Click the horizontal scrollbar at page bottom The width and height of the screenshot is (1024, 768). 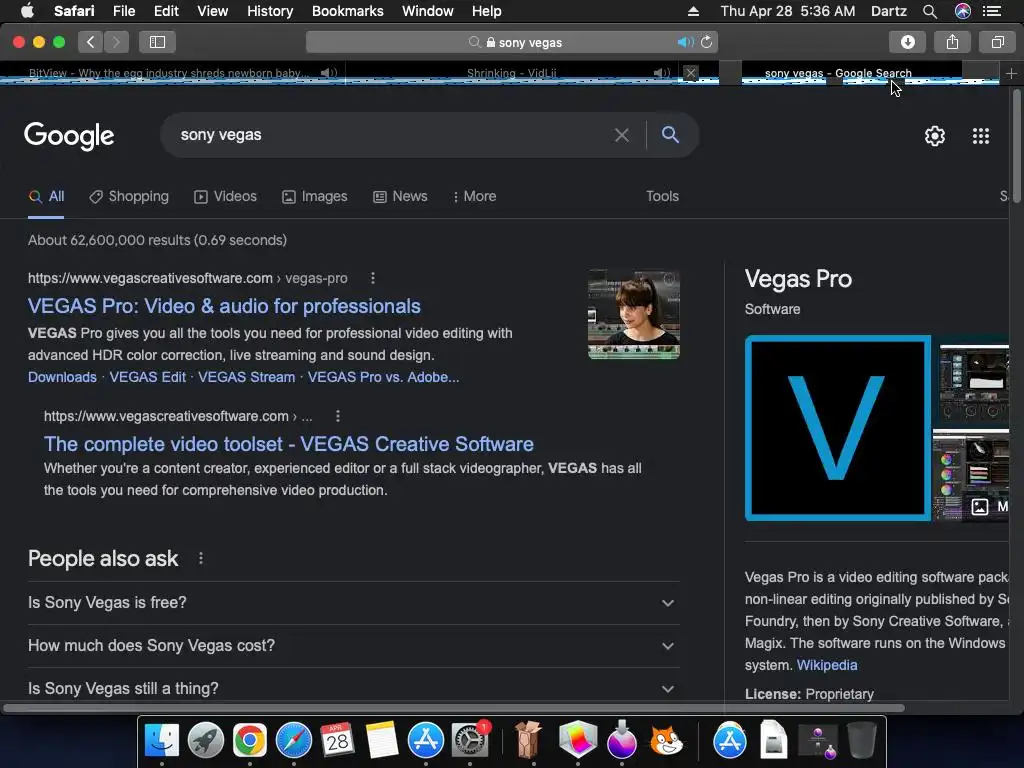click(453, 708)
